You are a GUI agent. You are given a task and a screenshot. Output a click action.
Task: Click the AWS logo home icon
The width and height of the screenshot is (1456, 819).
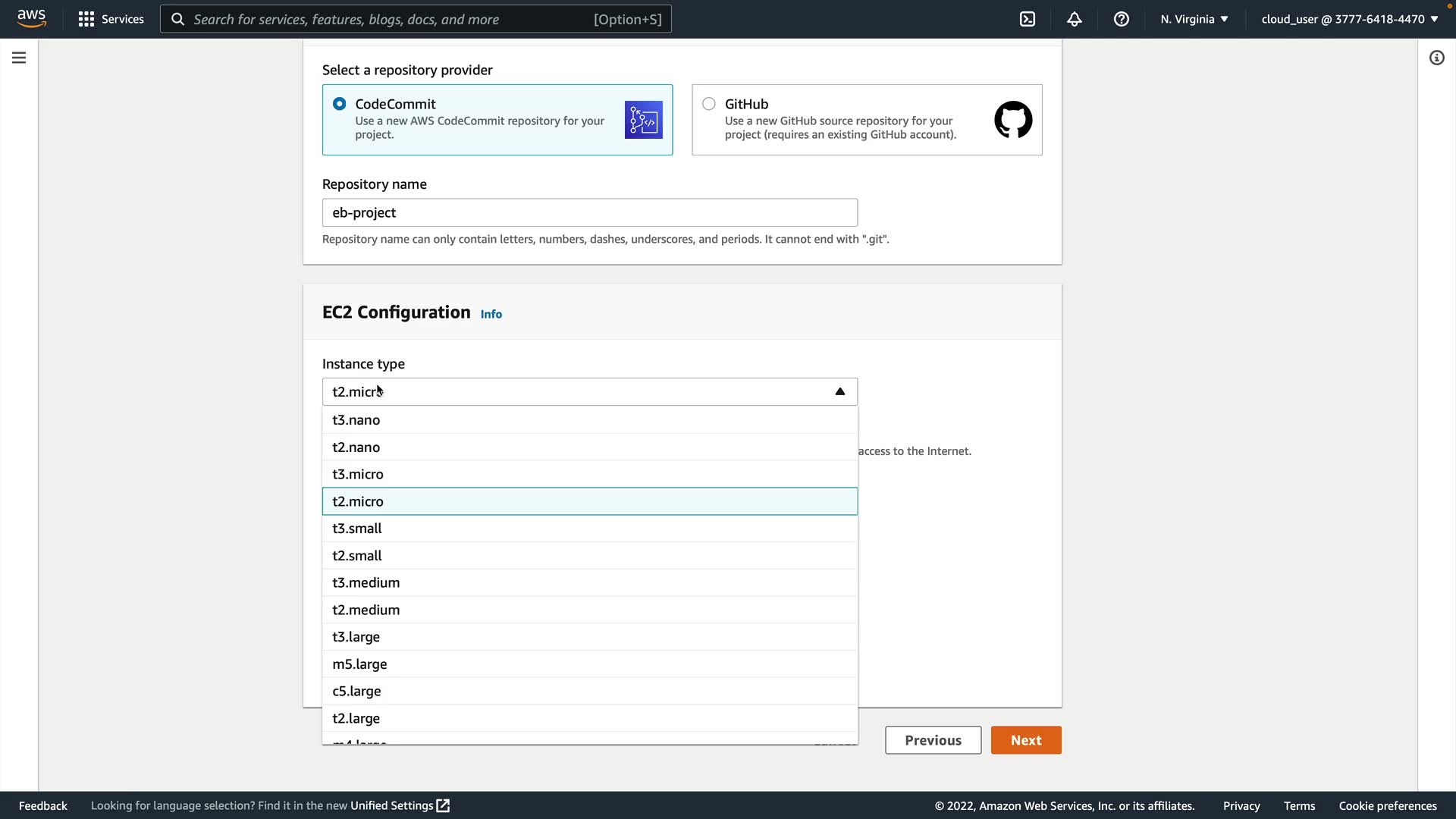tap(31, 18)
